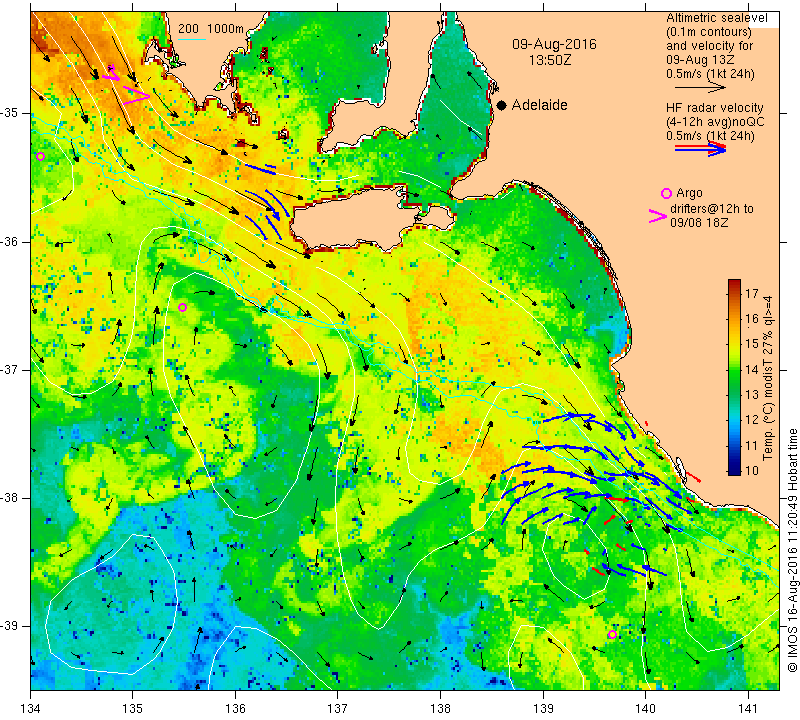Screen dimensions: 800x720
Task: Click the 141 longitude axis label
Action: coord(748,709)
